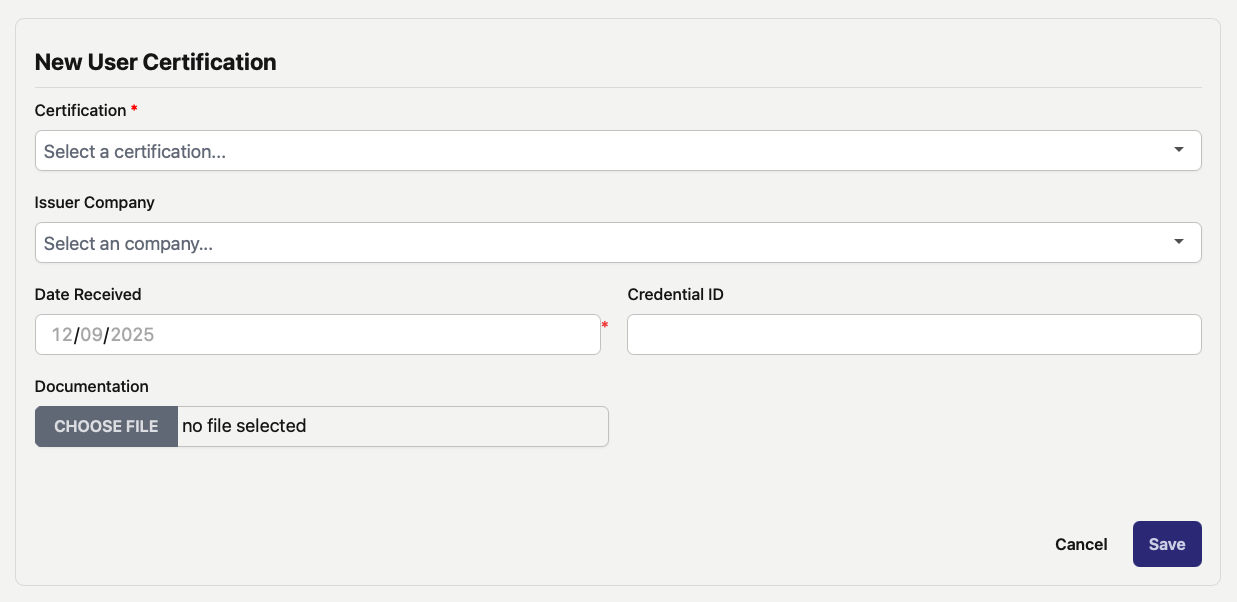Save the new user certification
The height and width of the screenshot is (602, 1237).
pos(1167,544)
